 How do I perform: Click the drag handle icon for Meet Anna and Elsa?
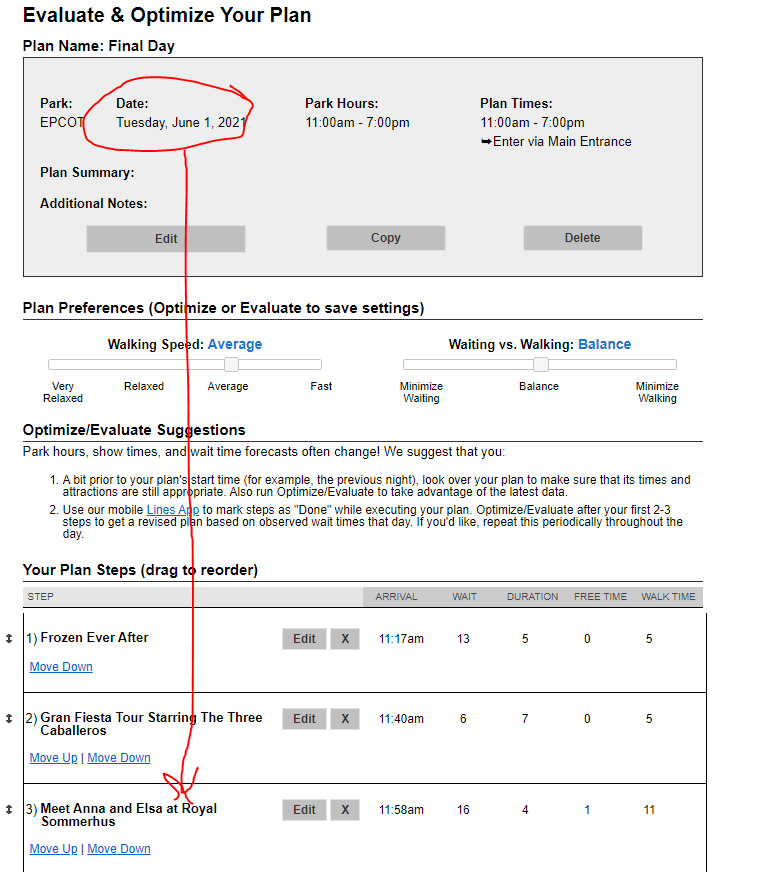[x=9, y=810]
